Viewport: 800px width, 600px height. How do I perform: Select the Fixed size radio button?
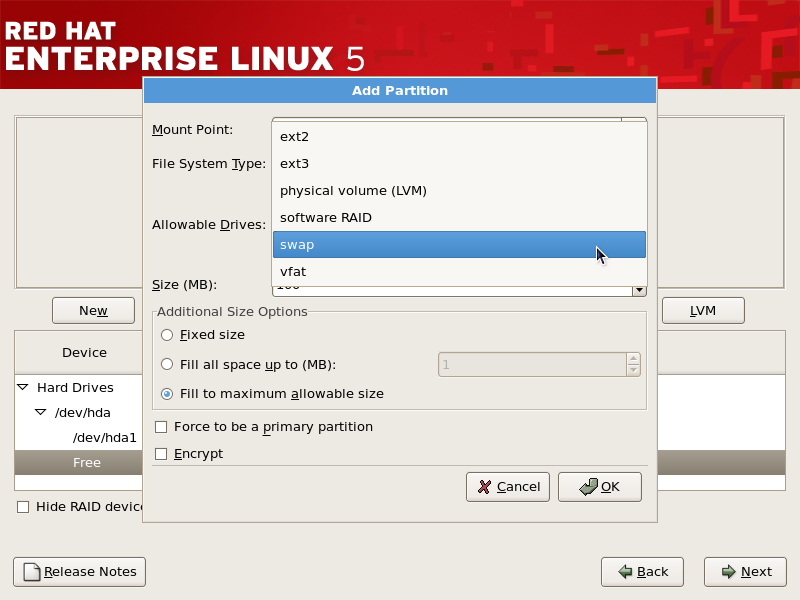pyautogui.click(x=167, y=335)
